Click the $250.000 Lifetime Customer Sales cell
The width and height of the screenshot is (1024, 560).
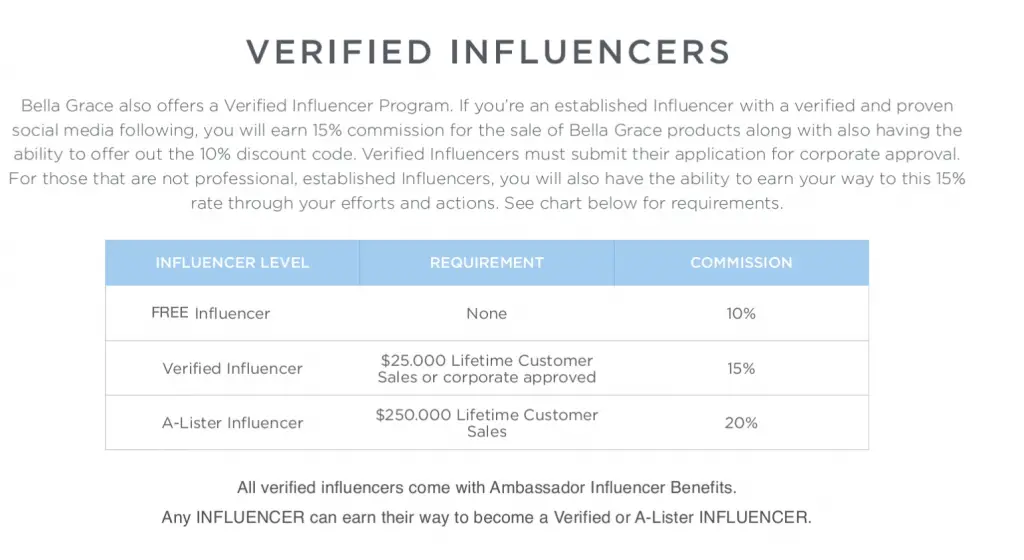point(487,423)
